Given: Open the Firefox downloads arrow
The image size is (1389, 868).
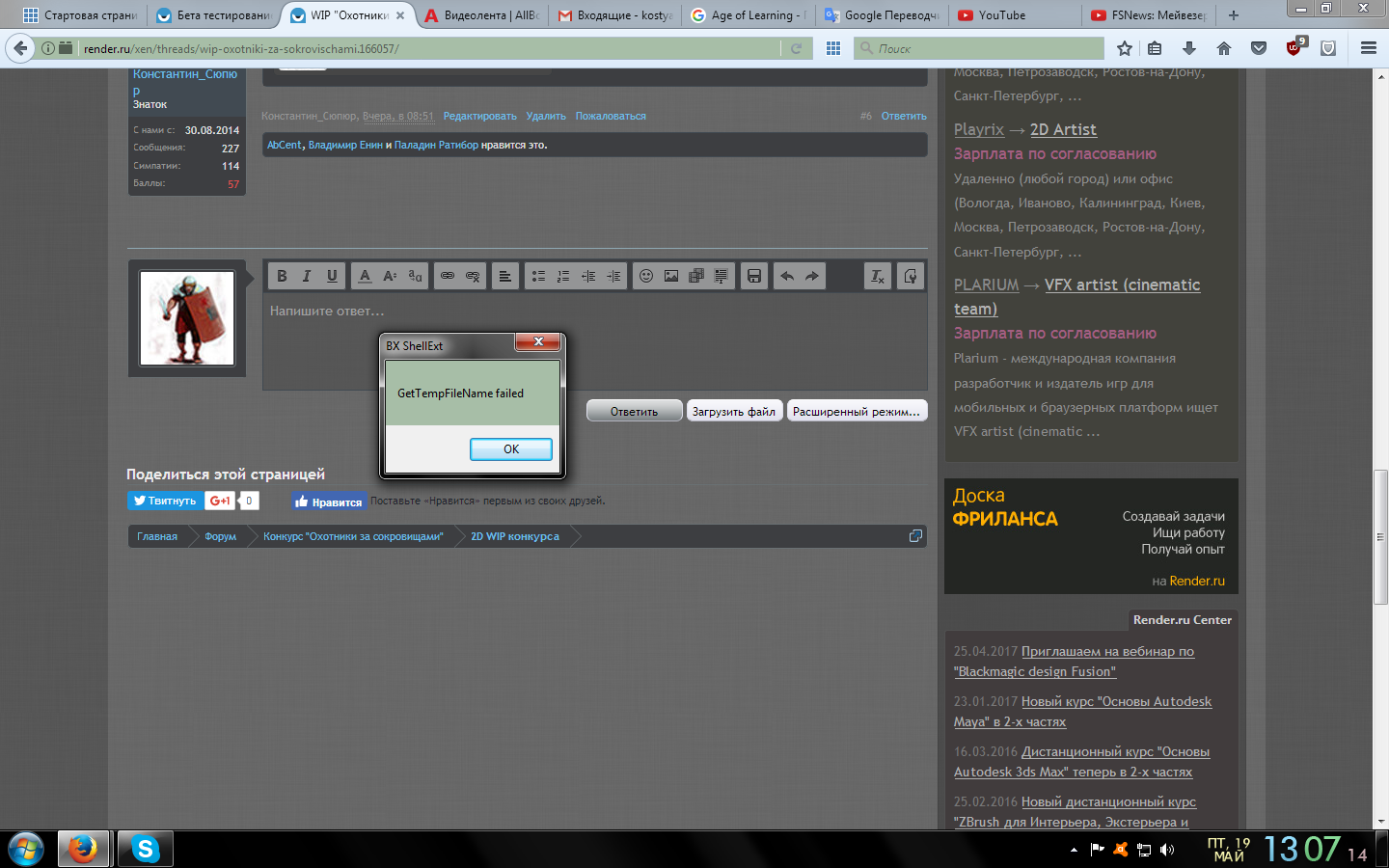Looking at the screenshot, I should point(1189,48).
